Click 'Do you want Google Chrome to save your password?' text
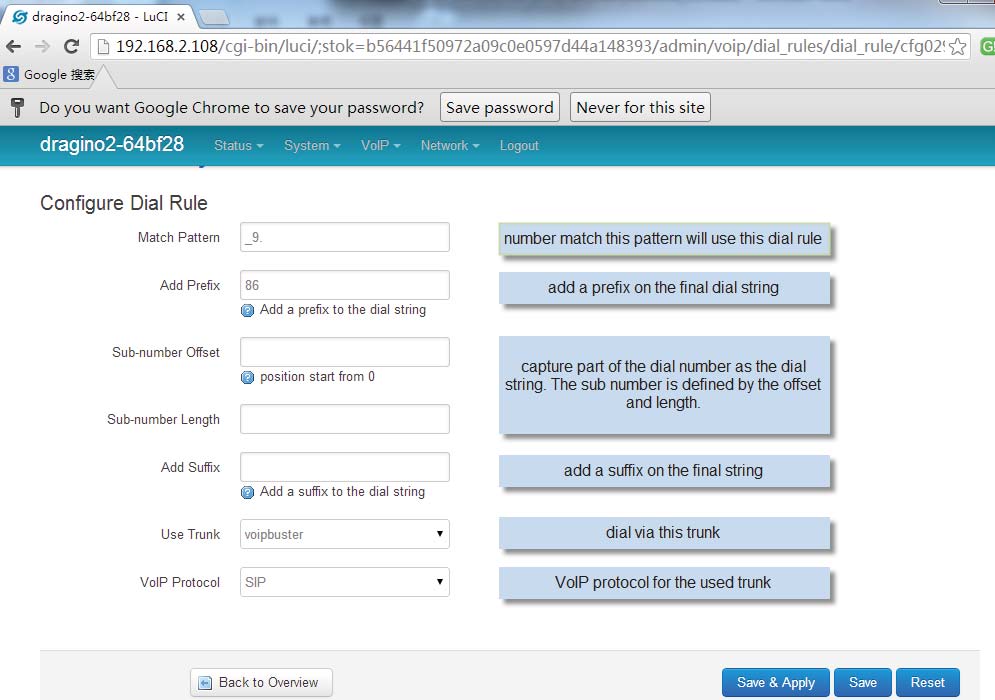The height and width of the screenshot is (700, 995). (232, 107)
